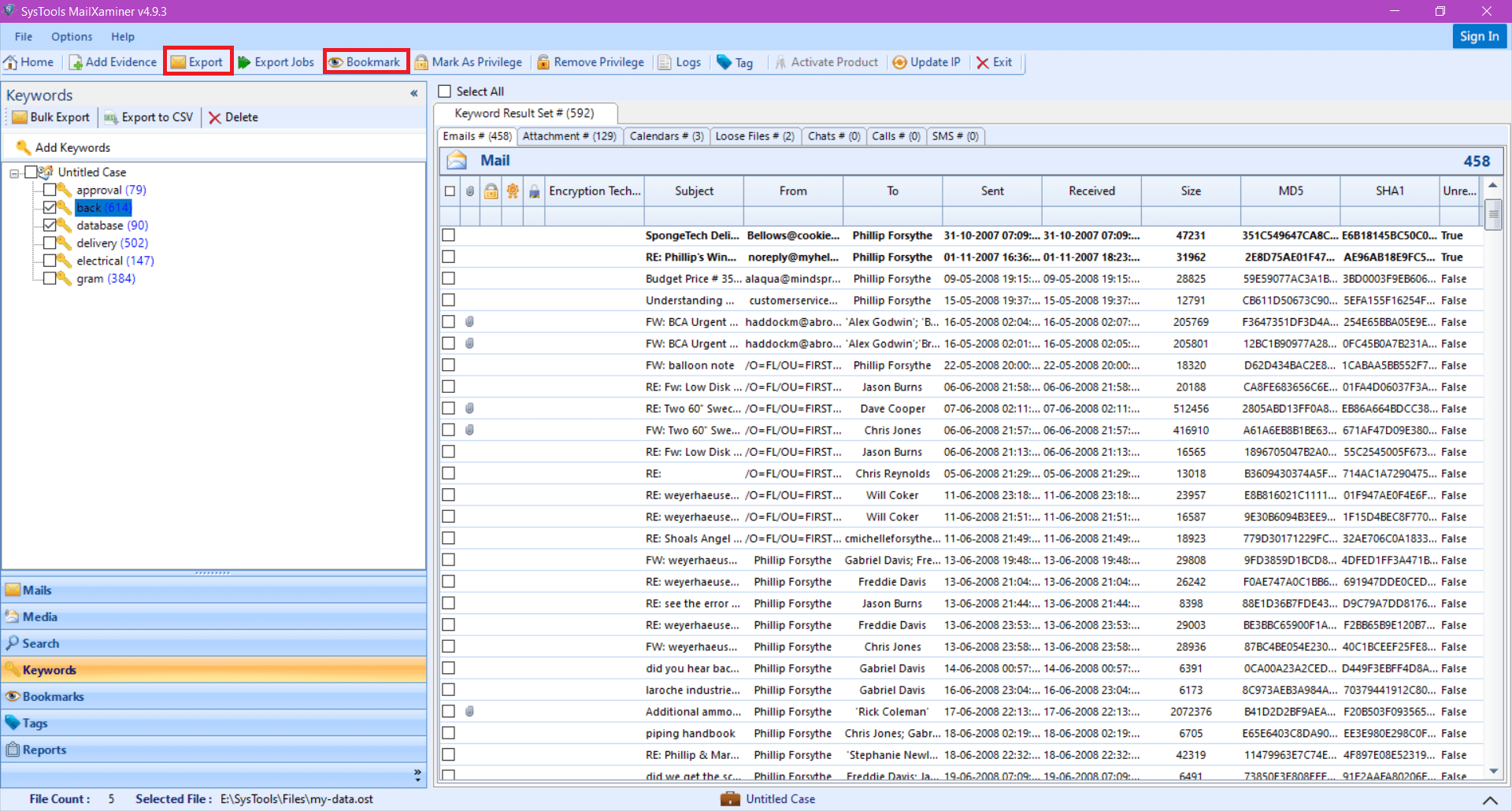Click Bulk Export in Keywords panel

pyautogui.click(x=51, y=117)
